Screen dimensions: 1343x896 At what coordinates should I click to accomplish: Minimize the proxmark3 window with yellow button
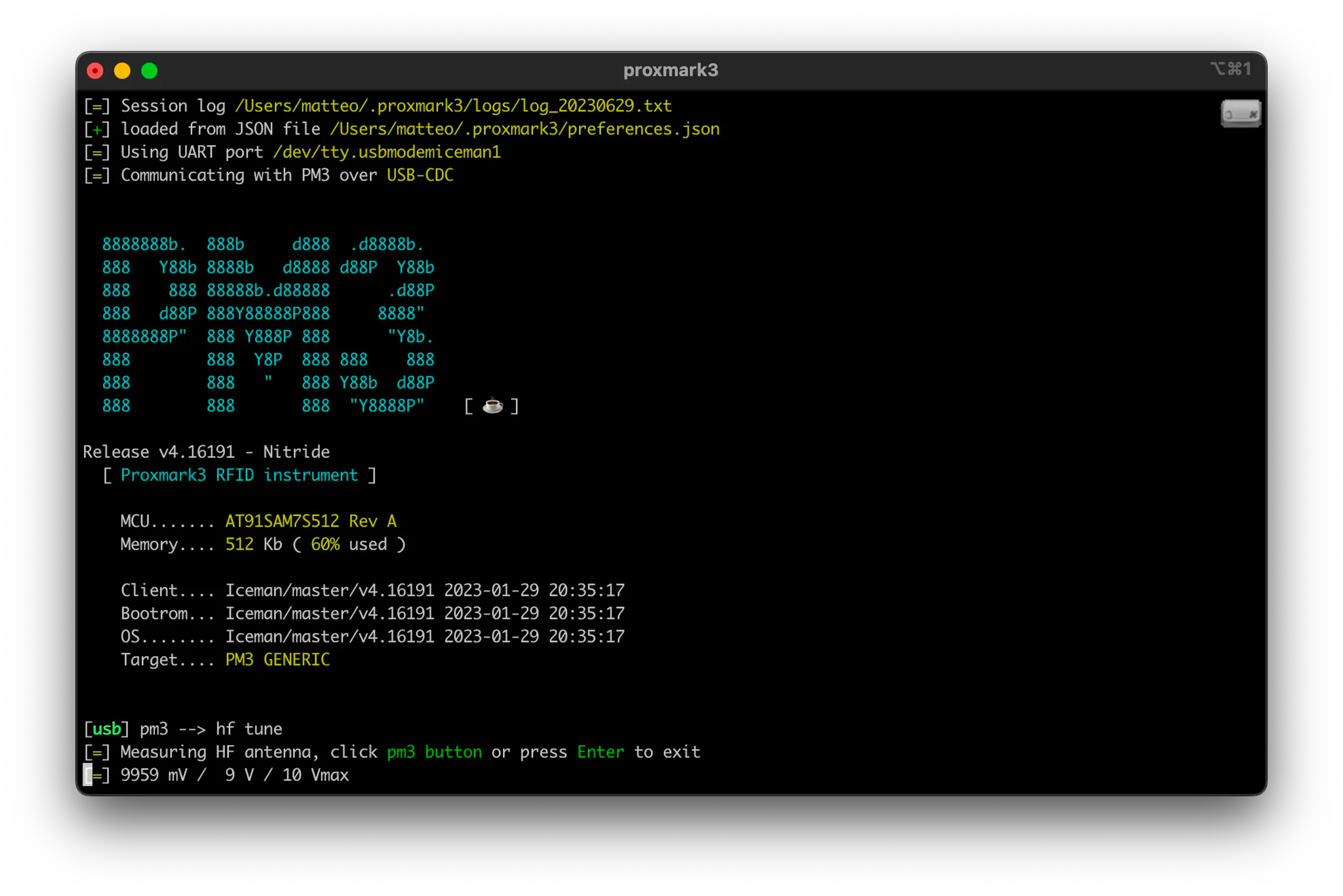tap(122, 71)
